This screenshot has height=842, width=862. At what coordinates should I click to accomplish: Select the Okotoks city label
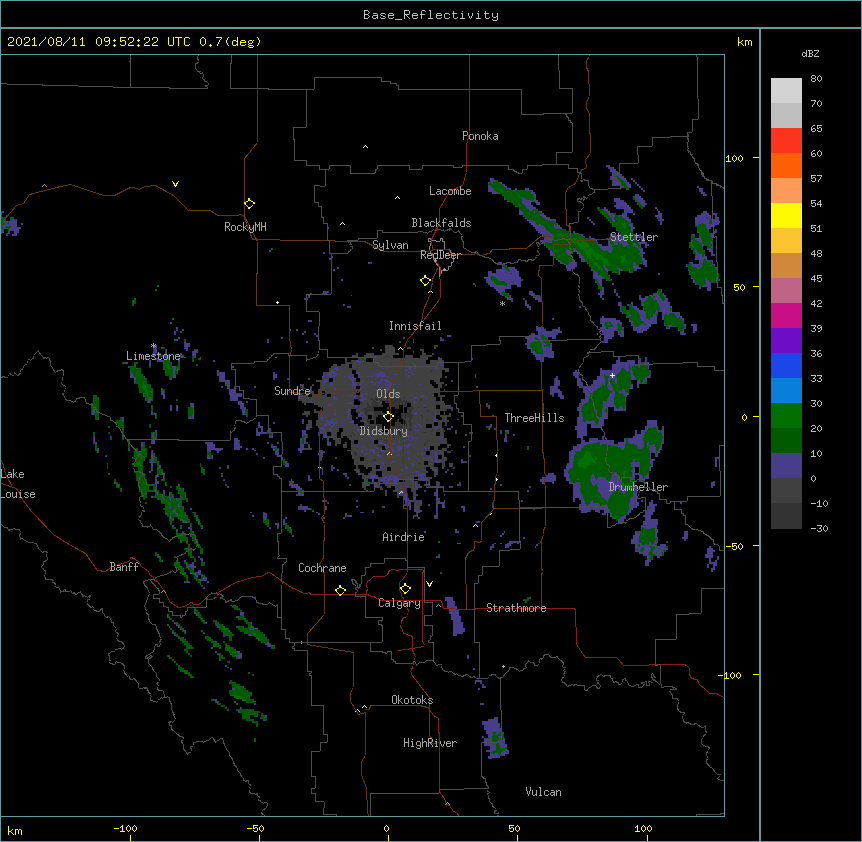(412, 700)
